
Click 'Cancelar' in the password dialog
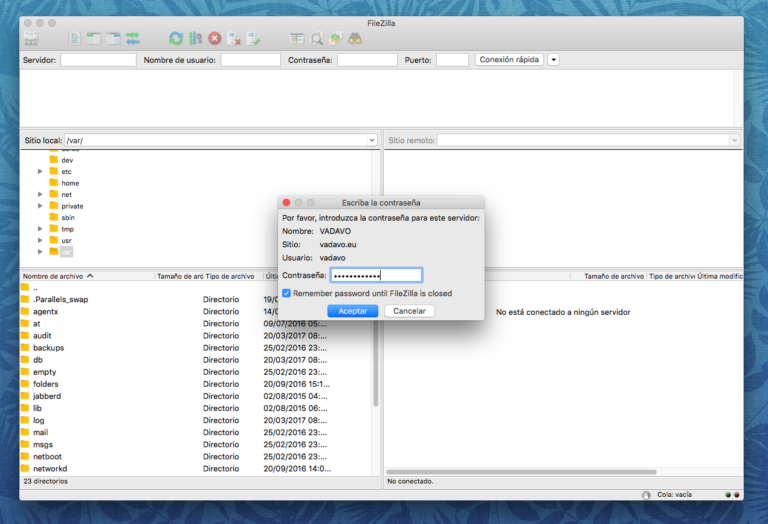click(409, 311)
